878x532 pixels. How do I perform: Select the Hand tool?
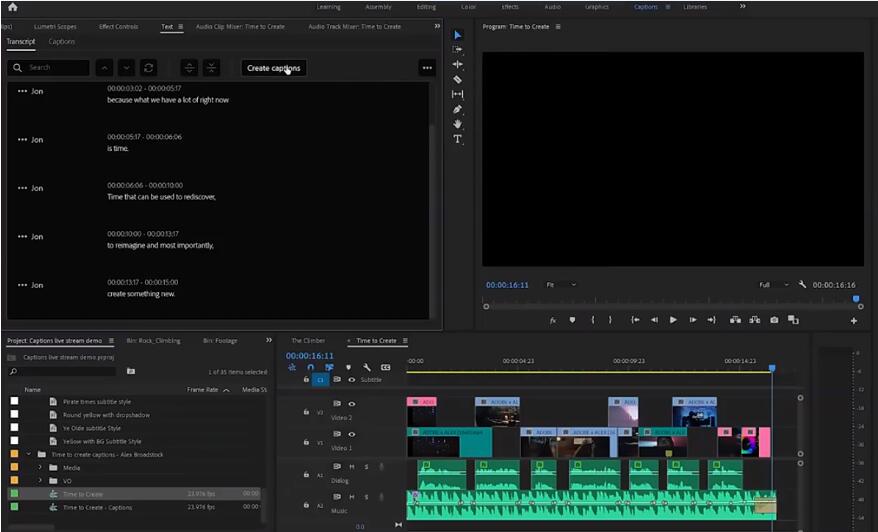pos(457,124)
